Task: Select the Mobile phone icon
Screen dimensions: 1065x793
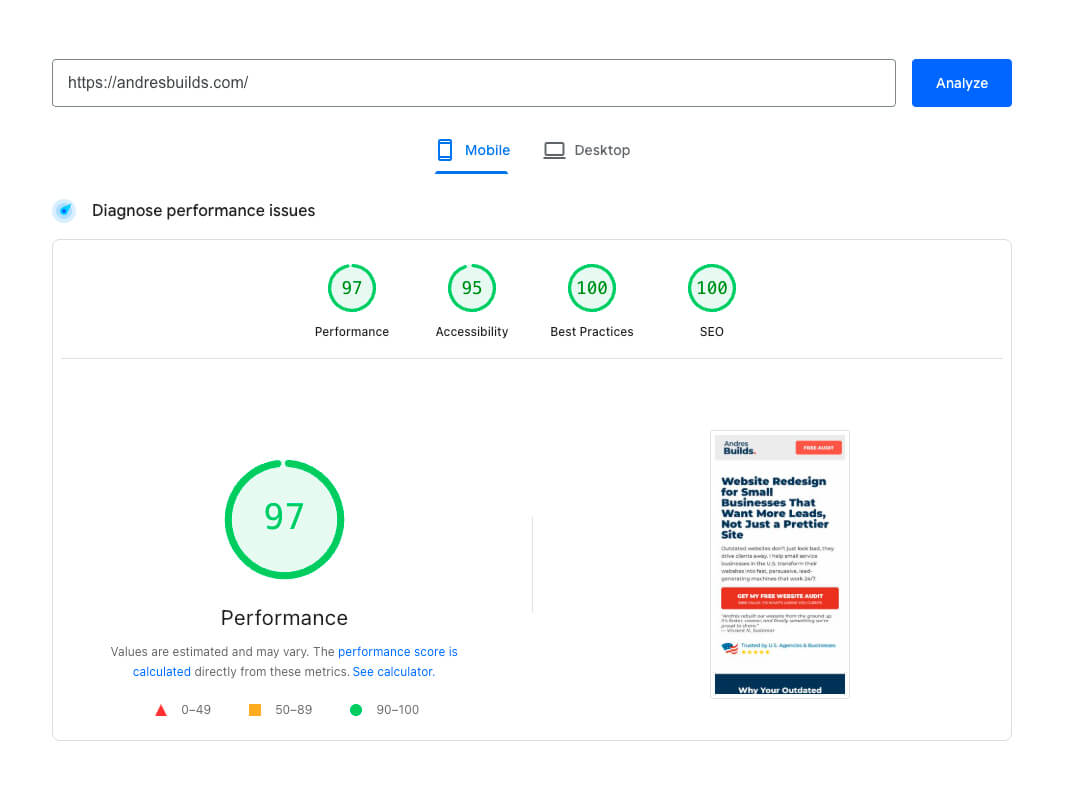Action: coord(444,149)
